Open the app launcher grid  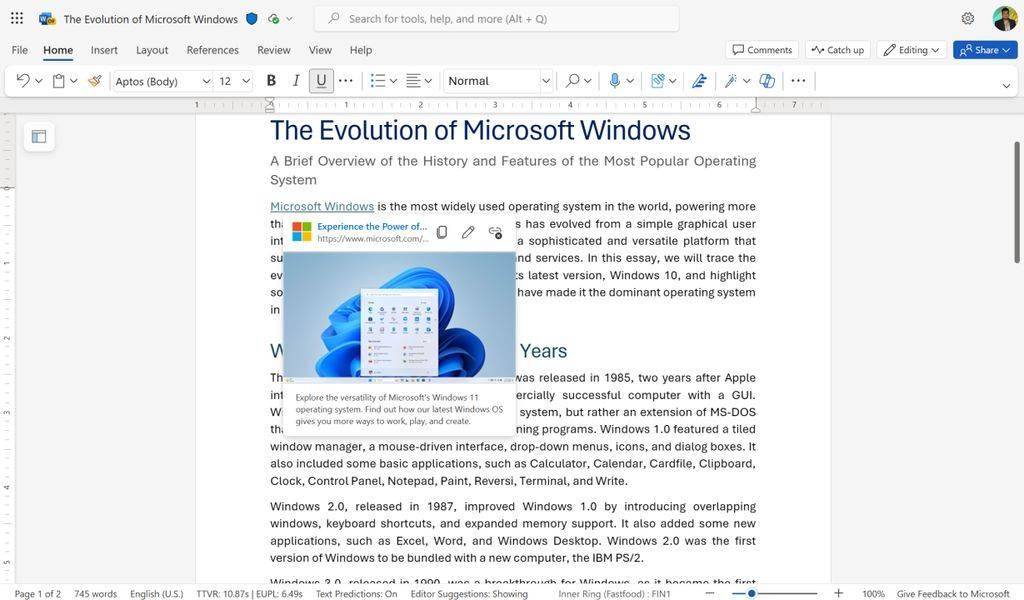tap(17, 19)
